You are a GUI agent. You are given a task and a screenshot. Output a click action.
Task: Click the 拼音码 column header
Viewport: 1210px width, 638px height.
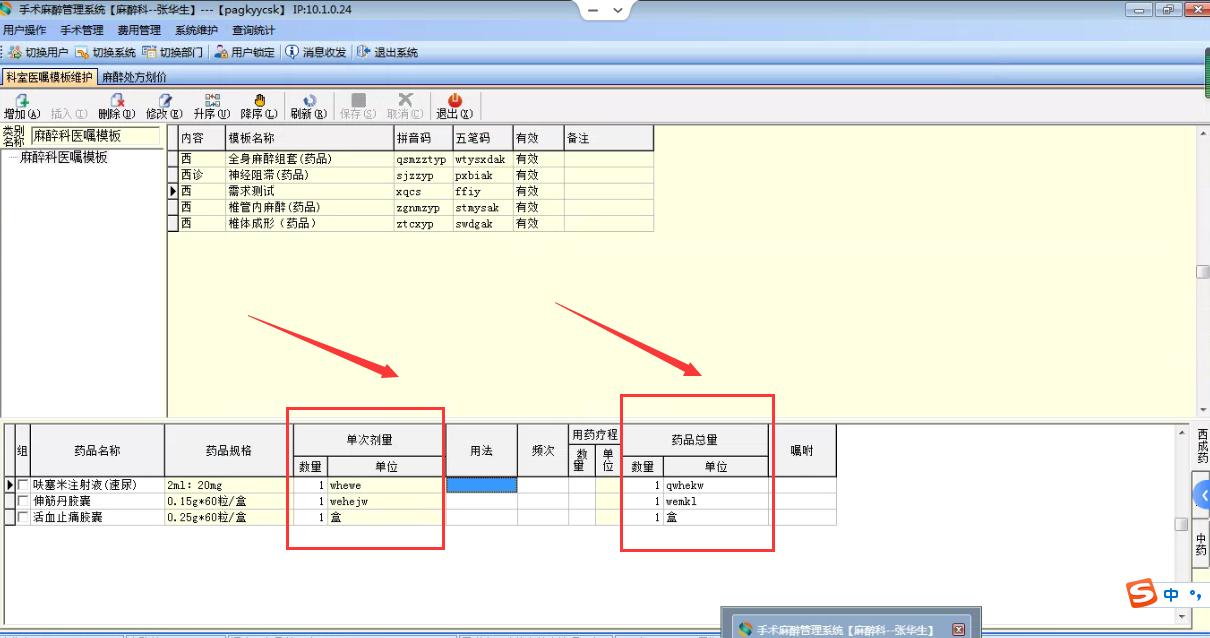tap(423, 138)
